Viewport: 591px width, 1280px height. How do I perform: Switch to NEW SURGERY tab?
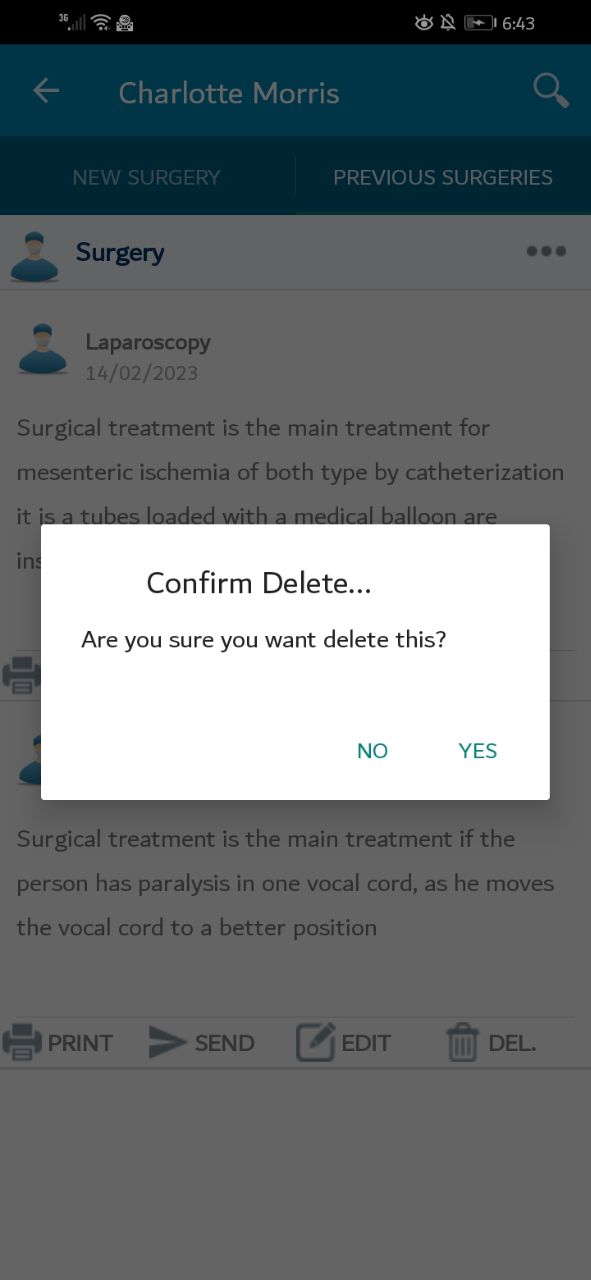pyautogui.click(x=146, y=177)
